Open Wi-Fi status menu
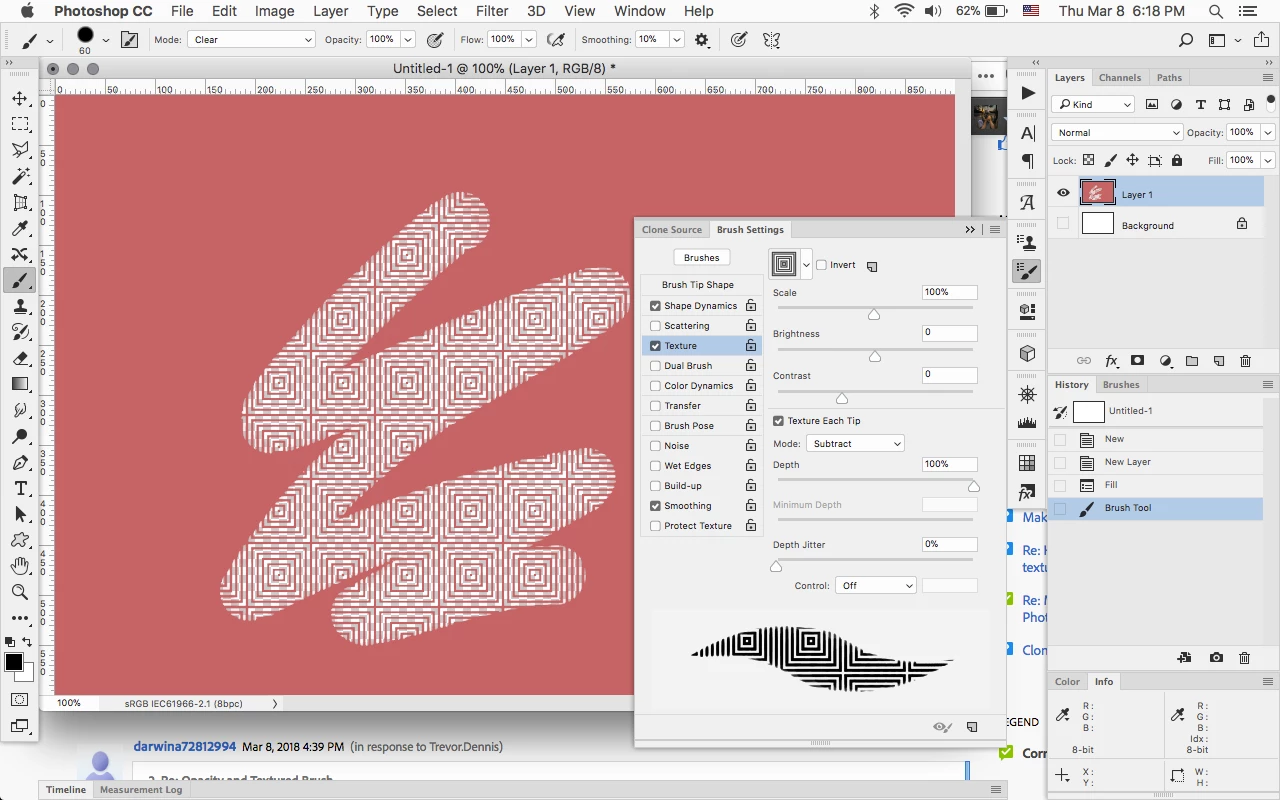 pos(904,12)
